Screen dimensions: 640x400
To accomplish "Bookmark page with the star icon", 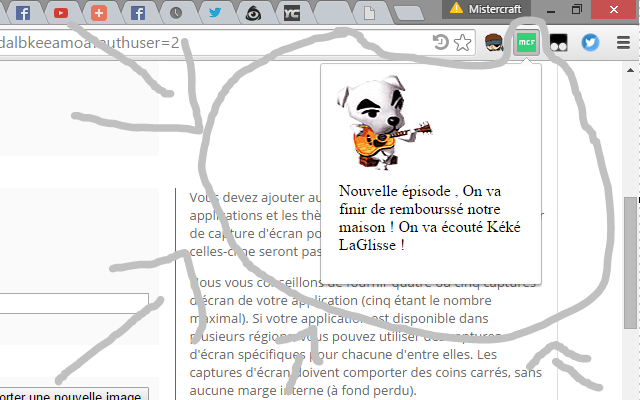I will pyautogui.click(x=462, y=42).
